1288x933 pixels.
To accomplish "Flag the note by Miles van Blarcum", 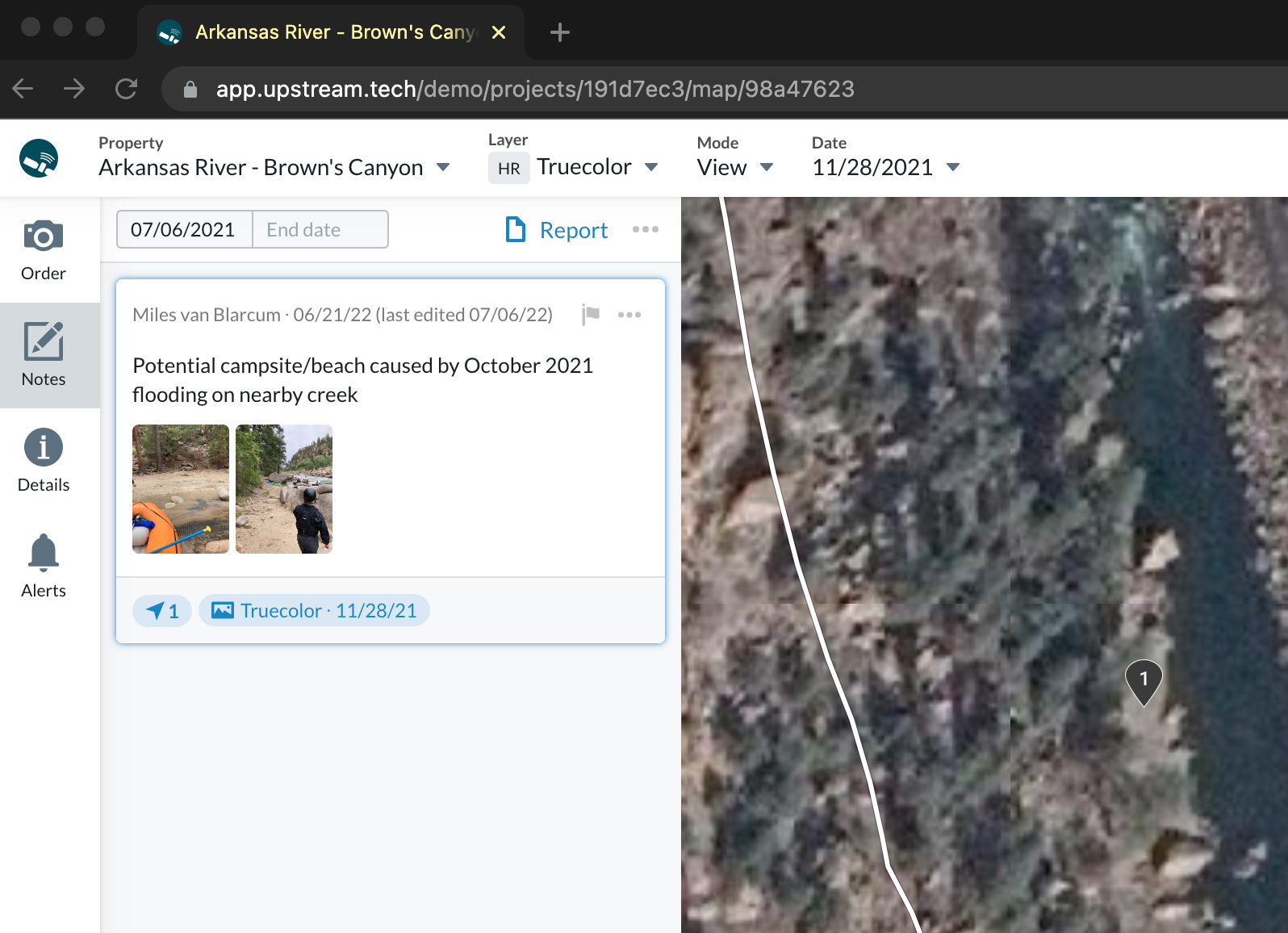I will (591, 315).
